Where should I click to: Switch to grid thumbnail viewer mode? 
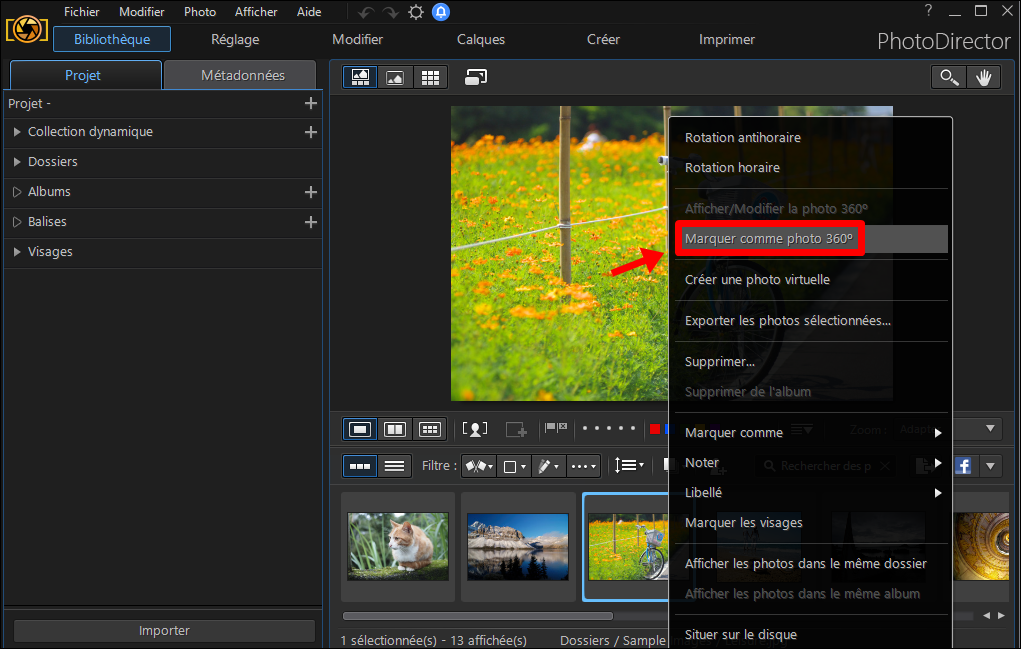tap(430, 77)
